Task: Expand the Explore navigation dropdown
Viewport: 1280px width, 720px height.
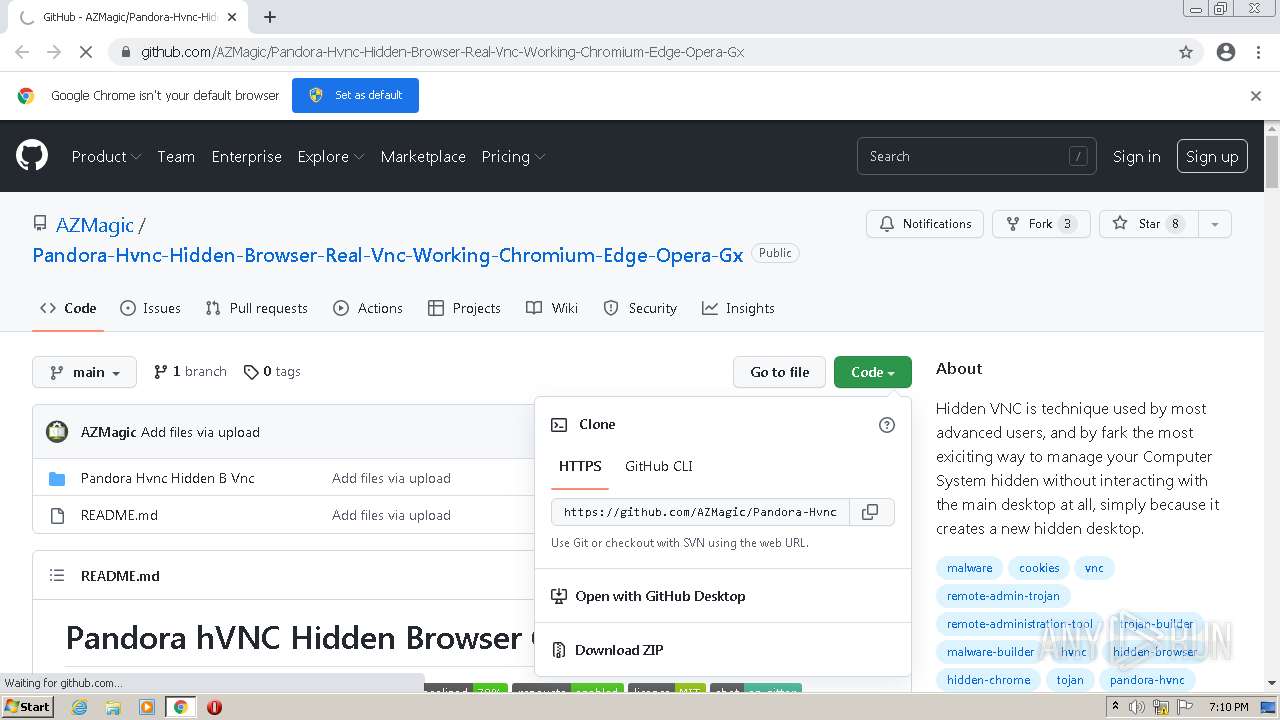Action: point(331,156)
